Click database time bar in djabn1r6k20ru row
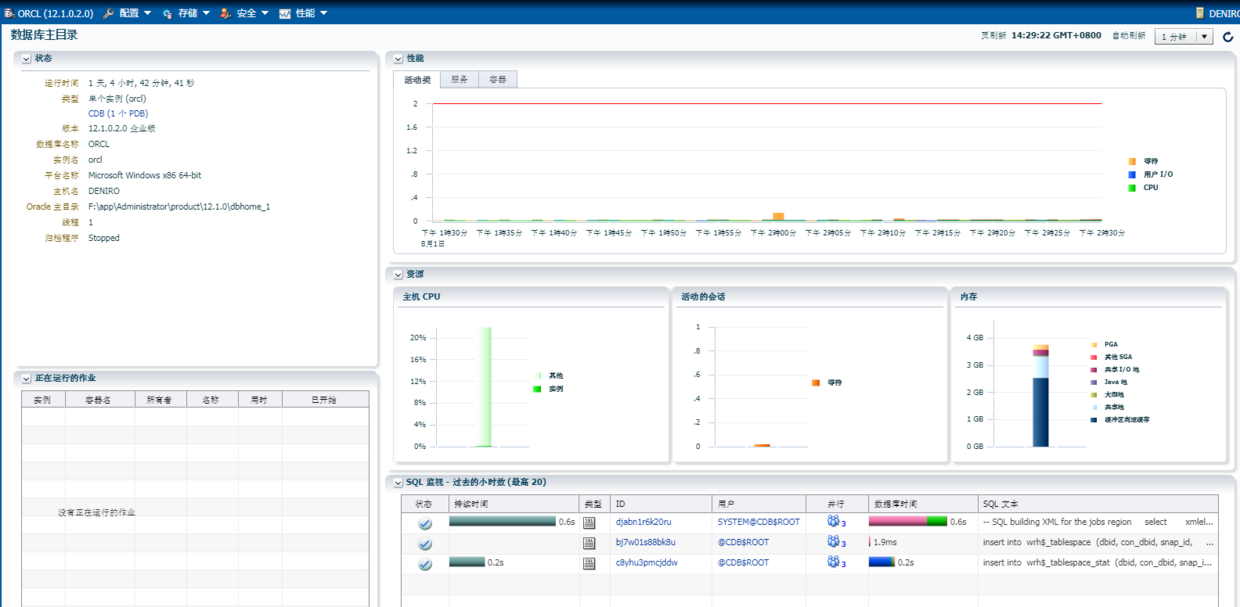The image size is (1240, 607). click(907, 521)
